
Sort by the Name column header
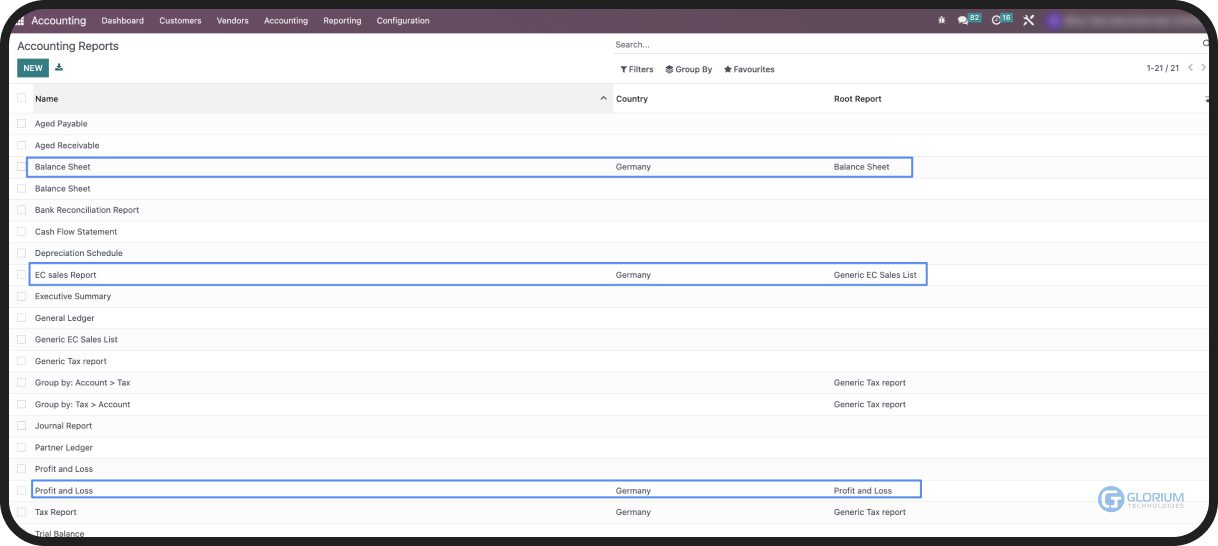click(x=47, y=99)
